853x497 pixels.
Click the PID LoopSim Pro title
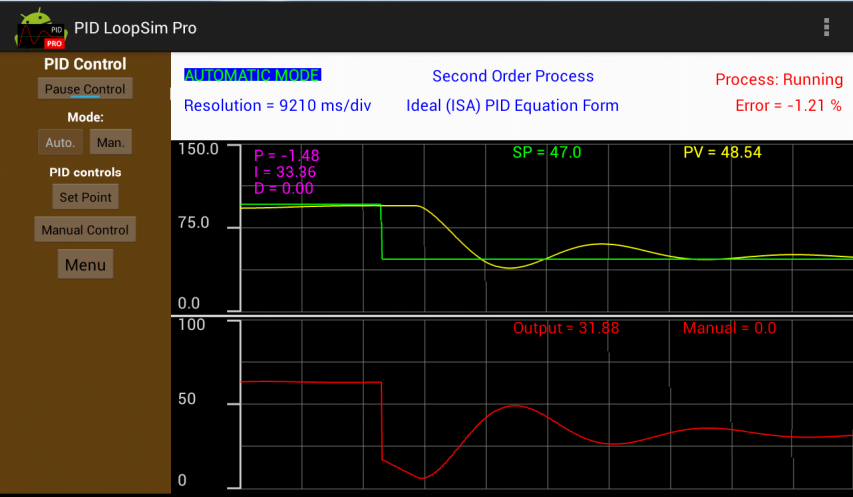135,28
